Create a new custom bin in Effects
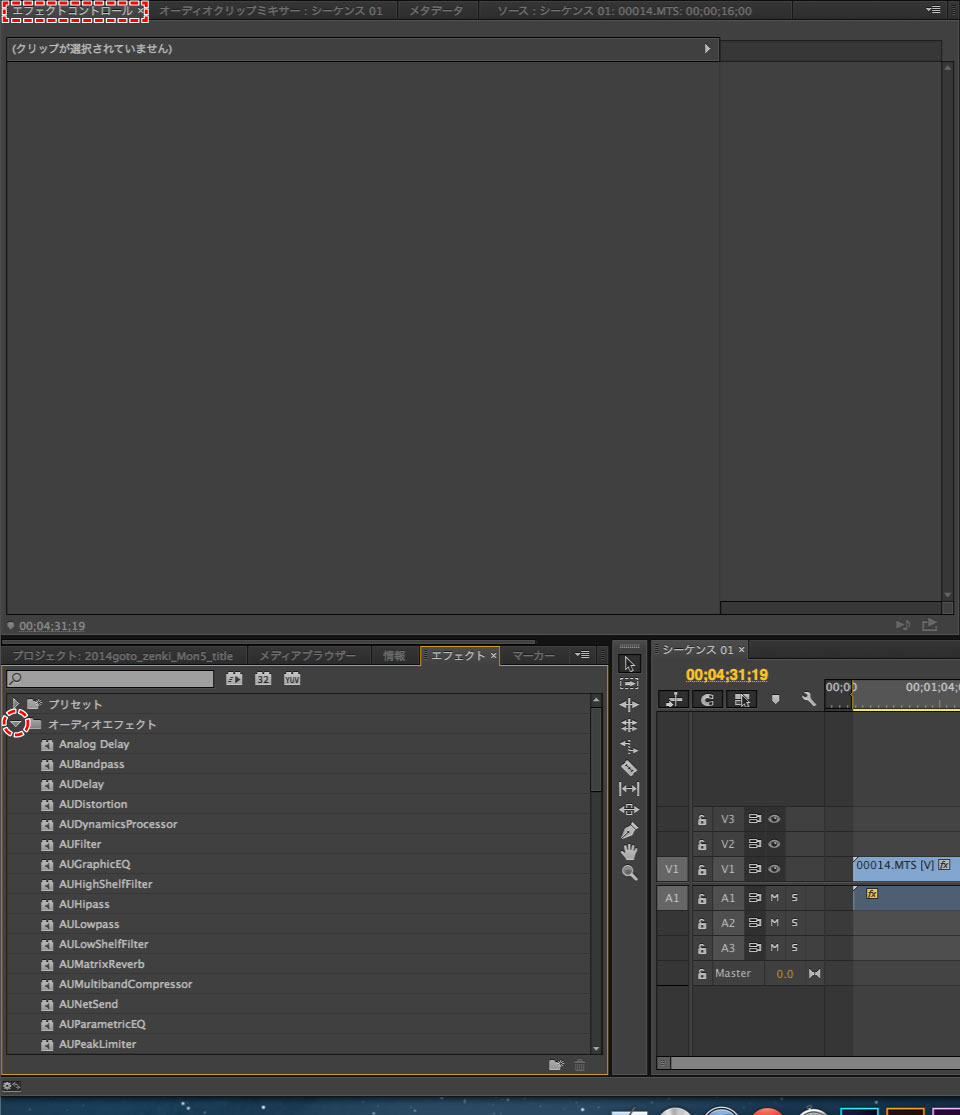This screenshot has height=1115, width=960. (x=557, y=1065)
